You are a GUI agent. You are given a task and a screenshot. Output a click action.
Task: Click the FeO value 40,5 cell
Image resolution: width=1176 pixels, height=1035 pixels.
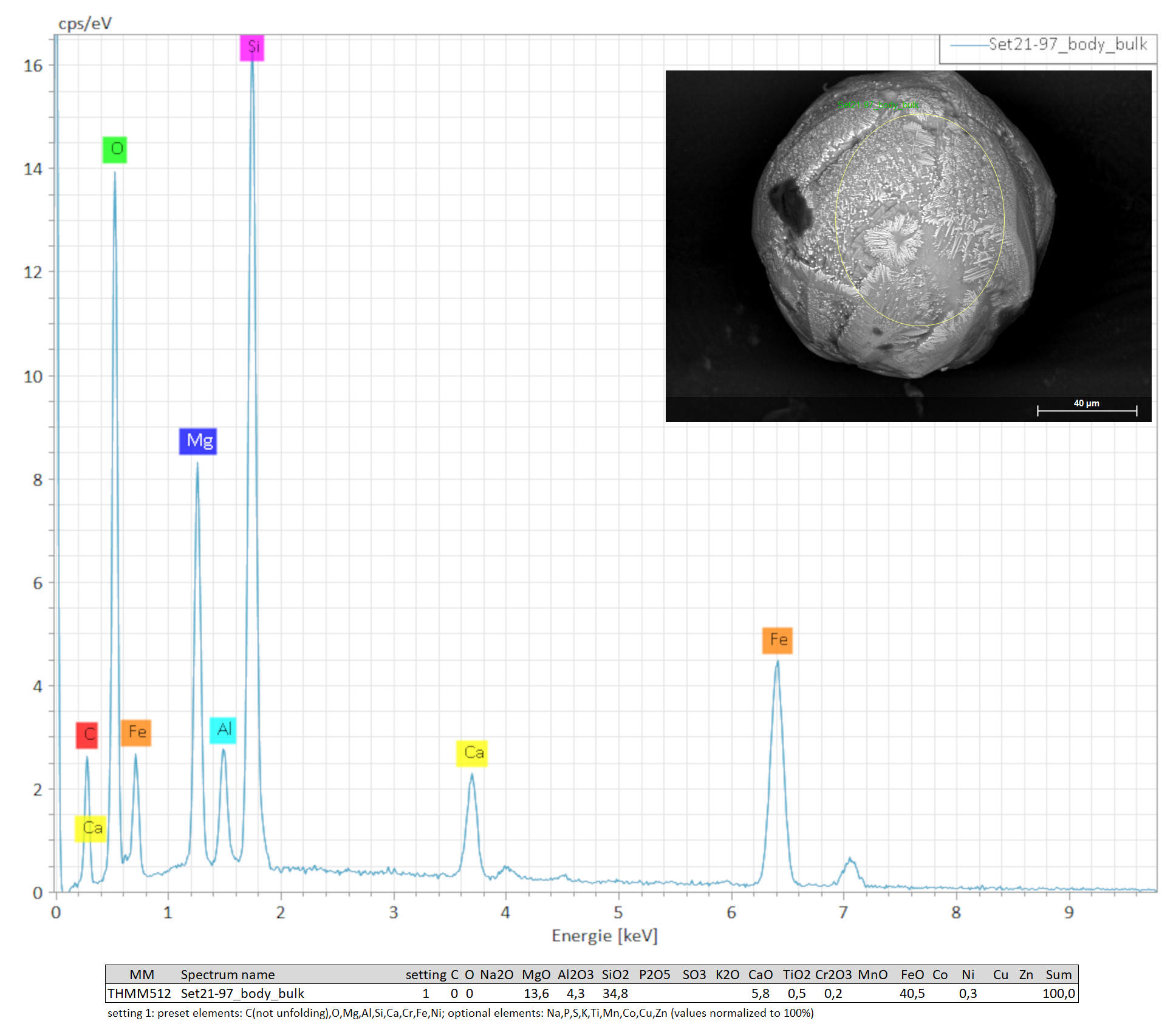tap(912, 994)
